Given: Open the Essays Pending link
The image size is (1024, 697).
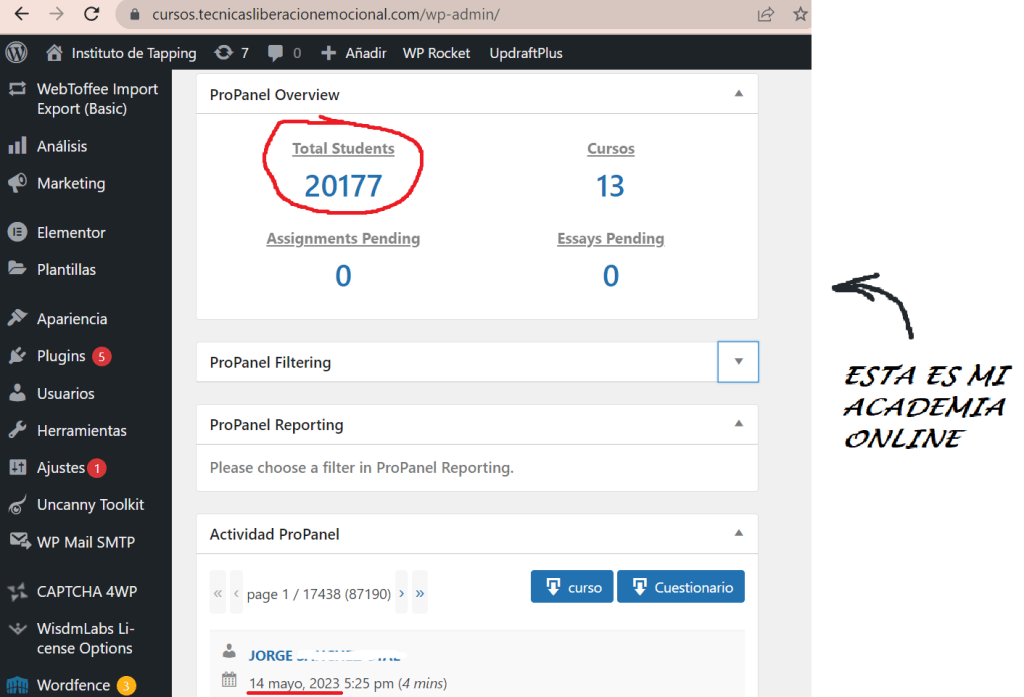Looking at the screenshot, I should click(x=611, y=238).
